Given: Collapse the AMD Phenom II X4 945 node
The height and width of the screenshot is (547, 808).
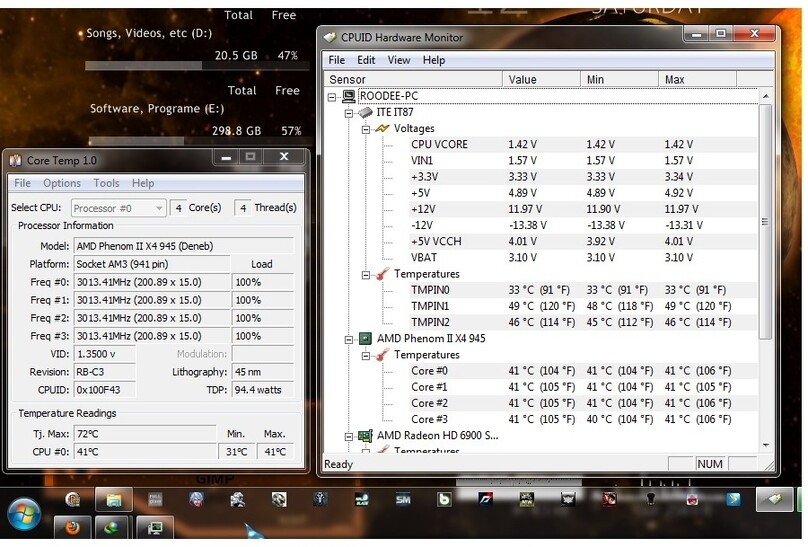Looking at the screenshot, I should click(349, 339).
